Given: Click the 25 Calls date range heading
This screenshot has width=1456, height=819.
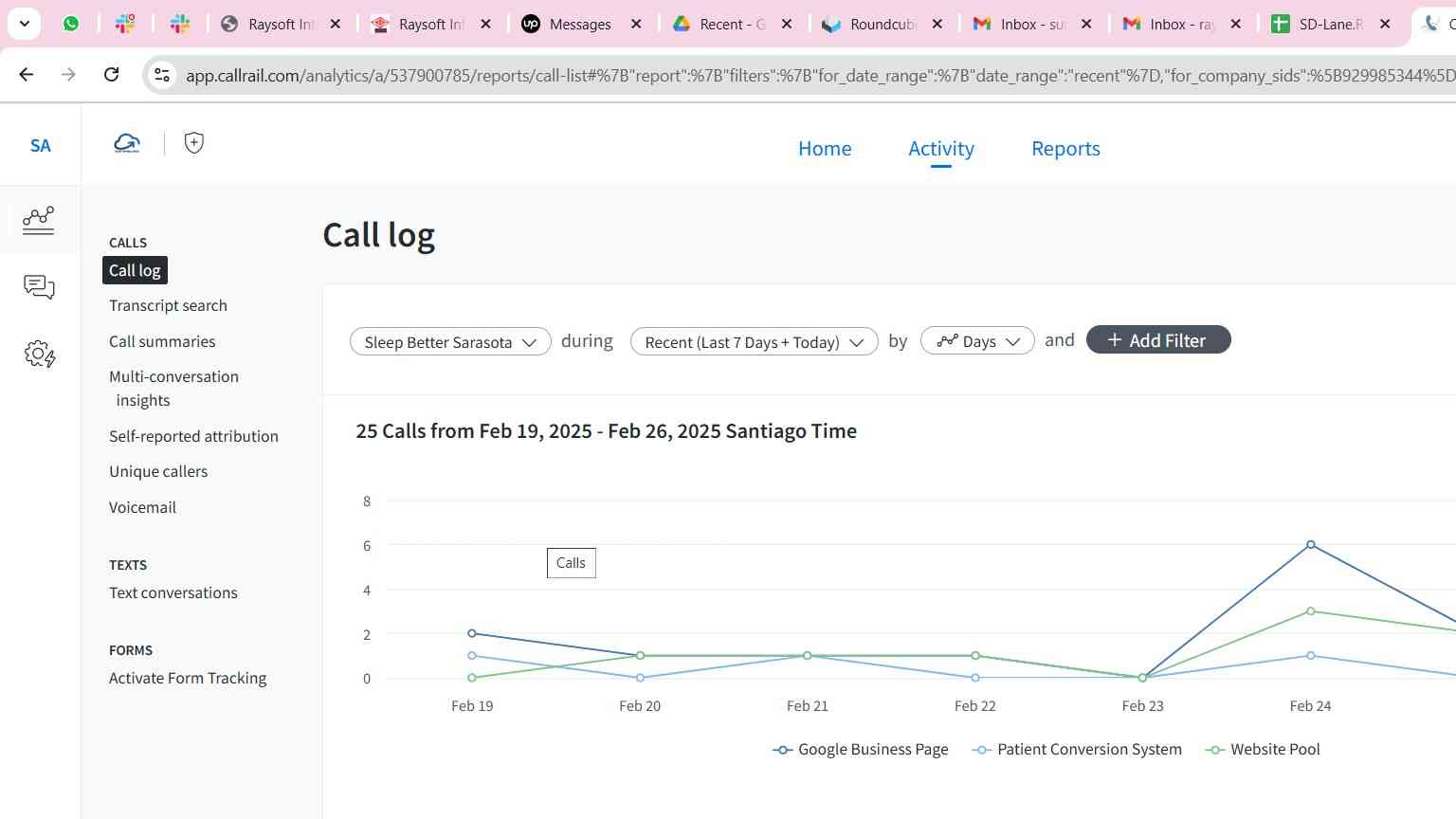Looking at the screenshot, I should tap(607, 431).
